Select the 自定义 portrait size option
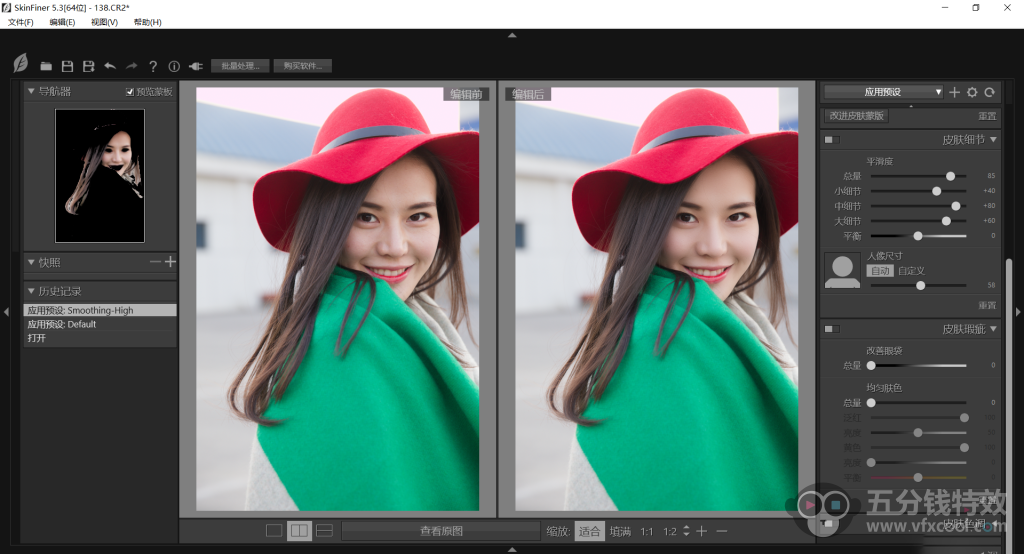 911,270
